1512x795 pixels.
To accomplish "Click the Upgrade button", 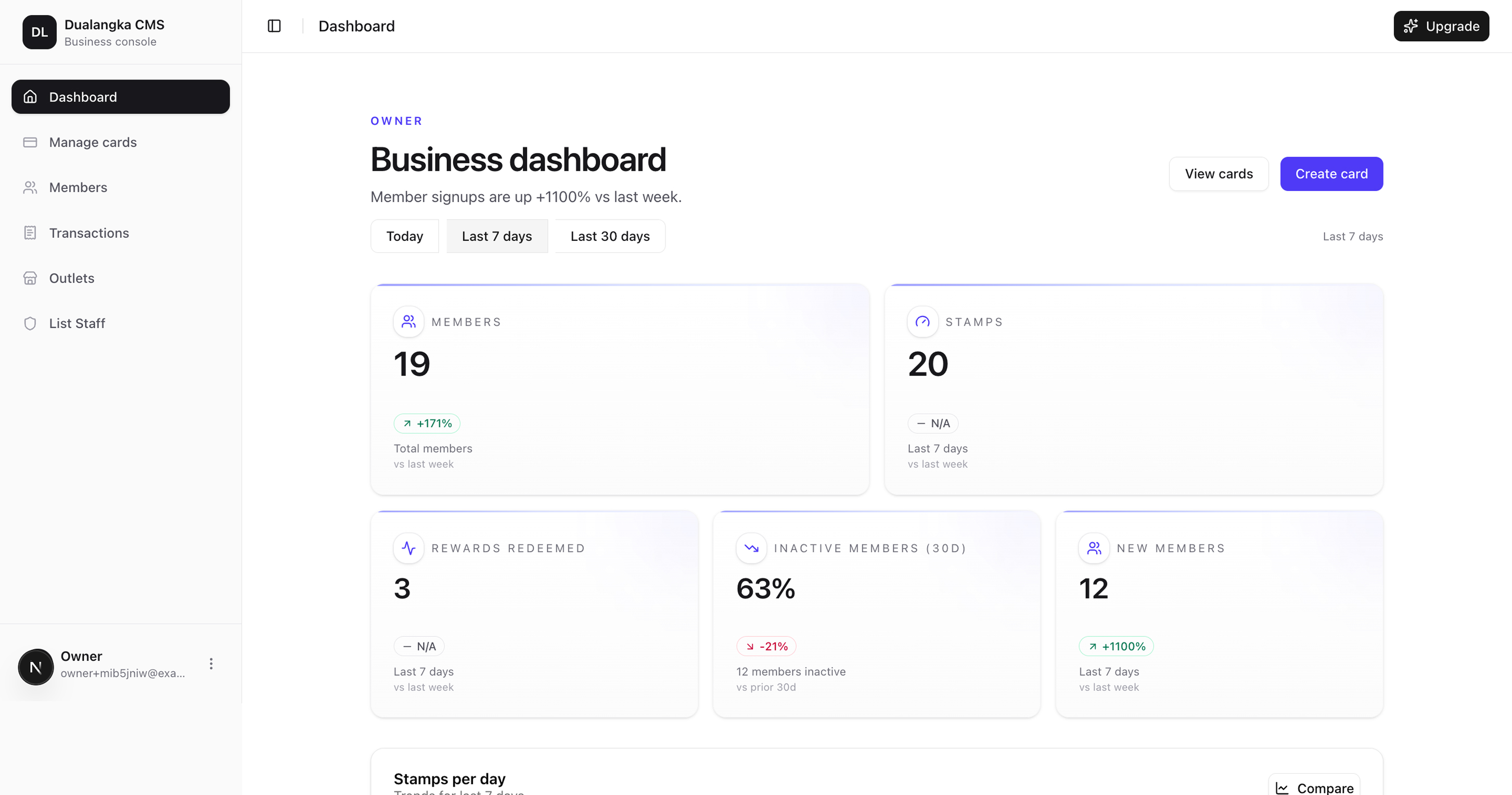I will 1442,26.
